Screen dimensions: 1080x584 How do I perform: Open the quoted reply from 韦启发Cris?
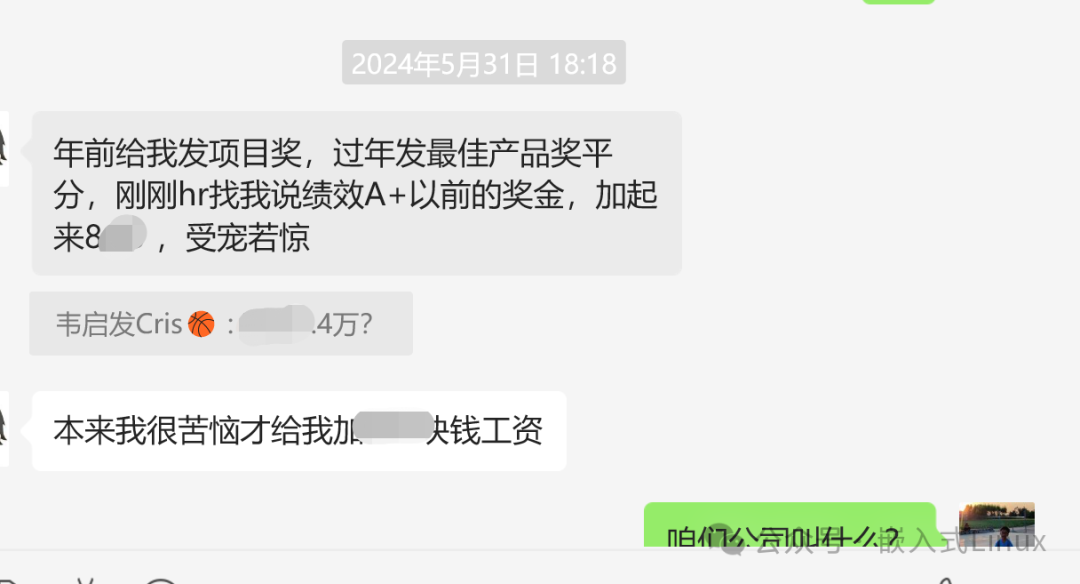click(221, 324)
